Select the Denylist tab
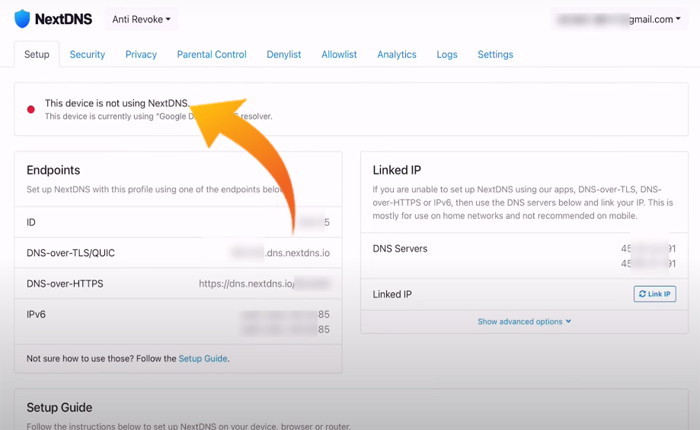 (x=284, y=55)
